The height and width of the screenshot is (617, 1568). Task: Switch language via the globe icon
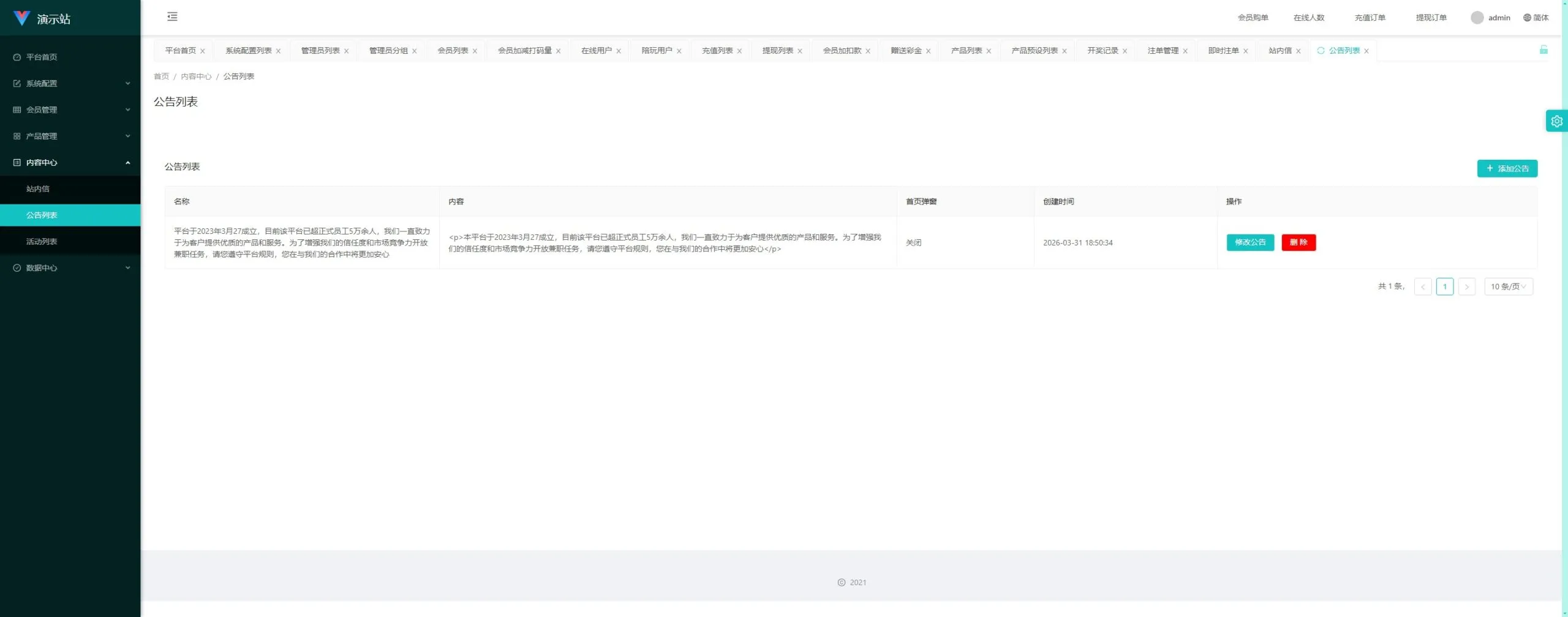pos(1527,18)
